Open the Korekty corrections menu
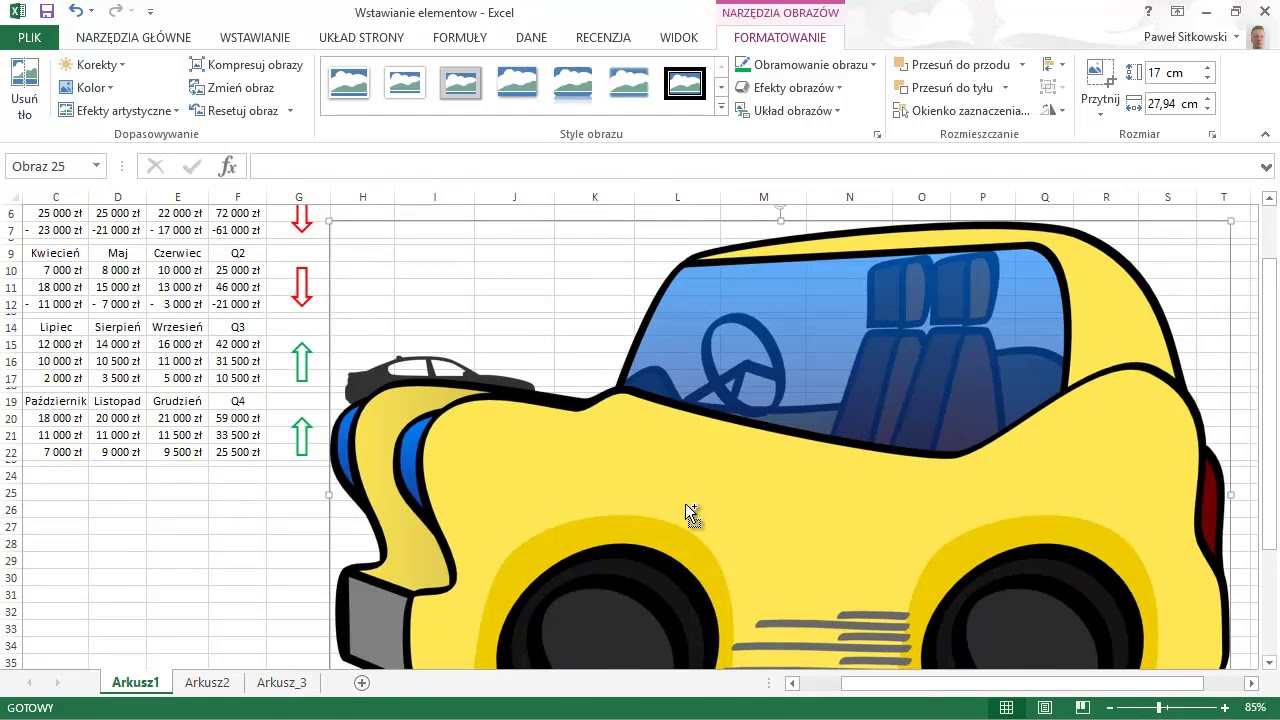This screenshot has width=1280, height=720. coord(92,65)
